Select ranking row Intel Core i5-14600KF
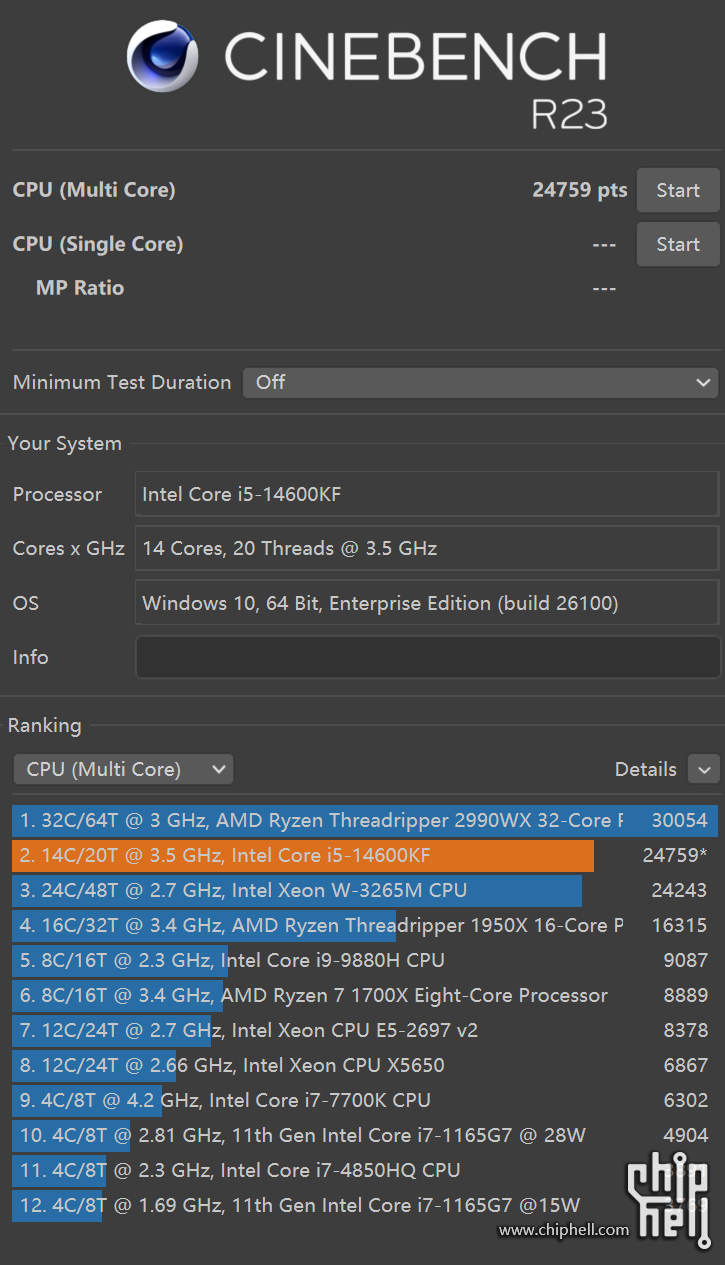The height and width of the screenshot is (1265, 725). click(x=365, y=856)
